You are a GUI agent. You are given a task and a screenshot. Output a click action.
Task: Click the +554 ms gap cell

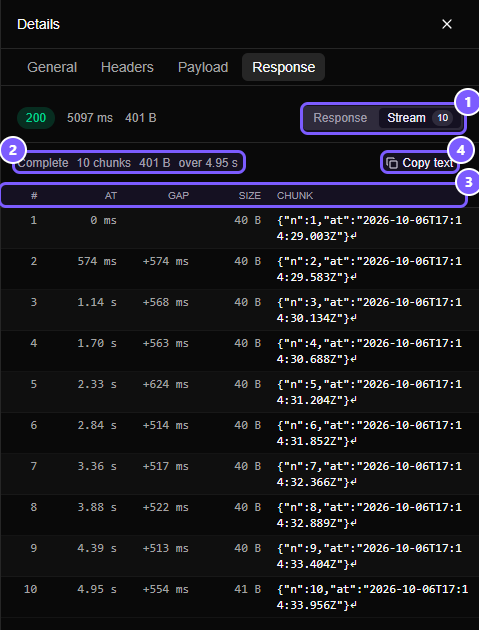pos(166,589)
